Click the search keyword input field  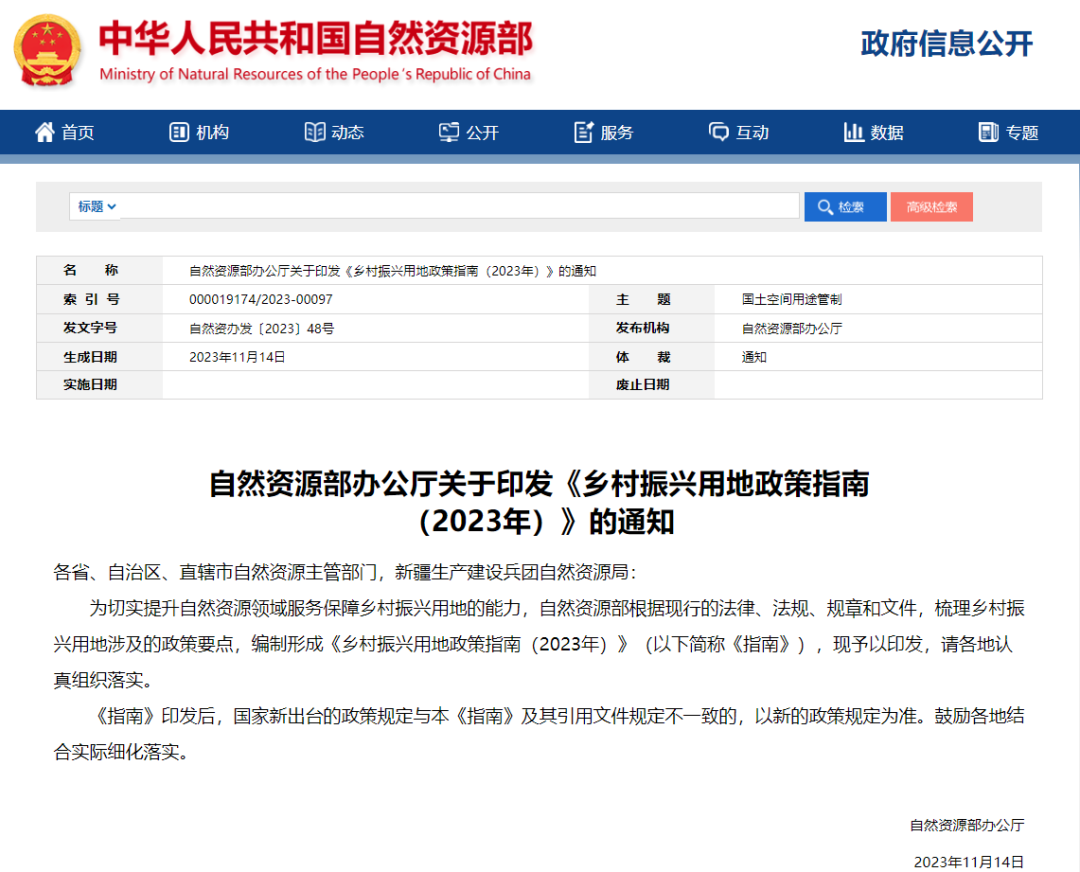pyautogui.click(x=460, y=207)
